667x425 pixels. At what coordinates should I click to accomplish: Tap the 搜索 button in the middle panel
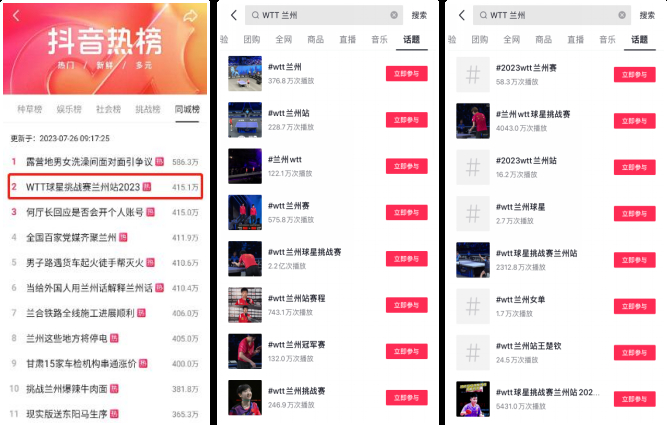pos(419,15)
